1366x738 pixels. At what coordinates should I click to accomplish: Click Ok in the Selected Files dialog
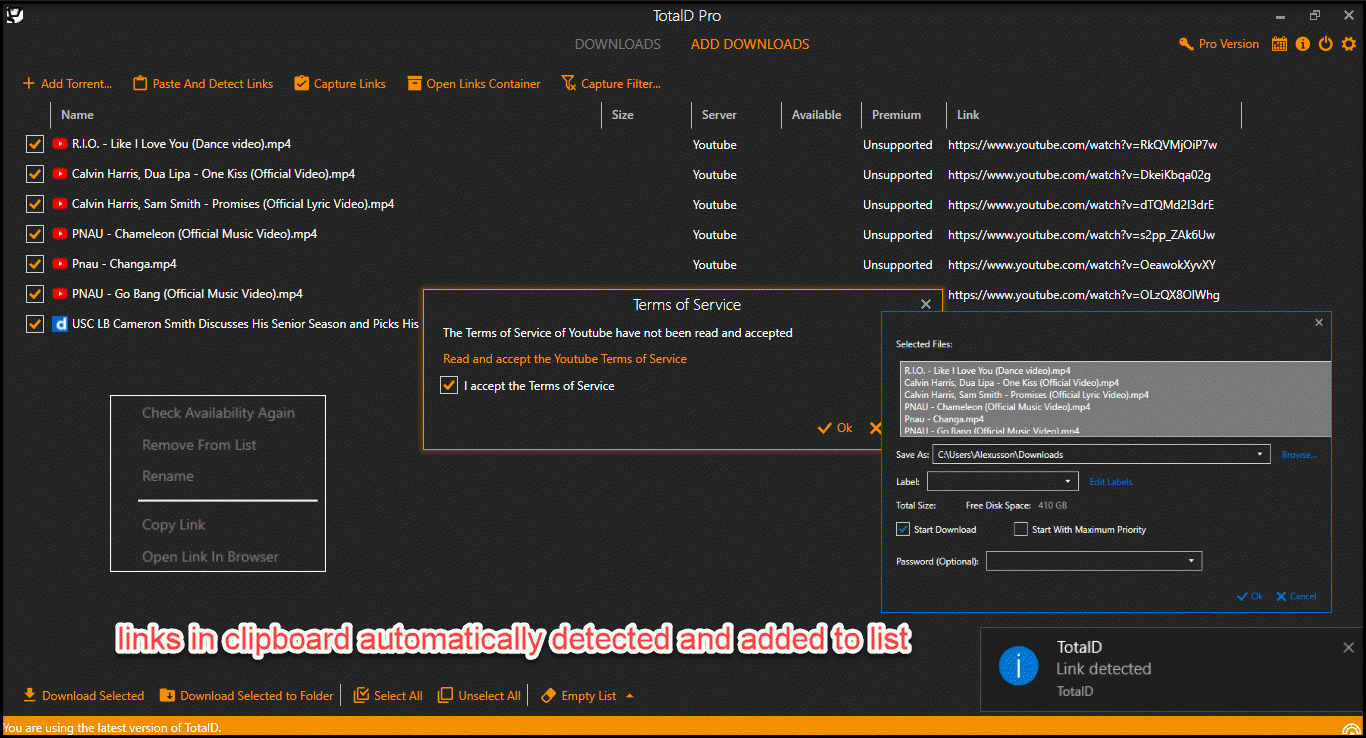pos(1250,596)
